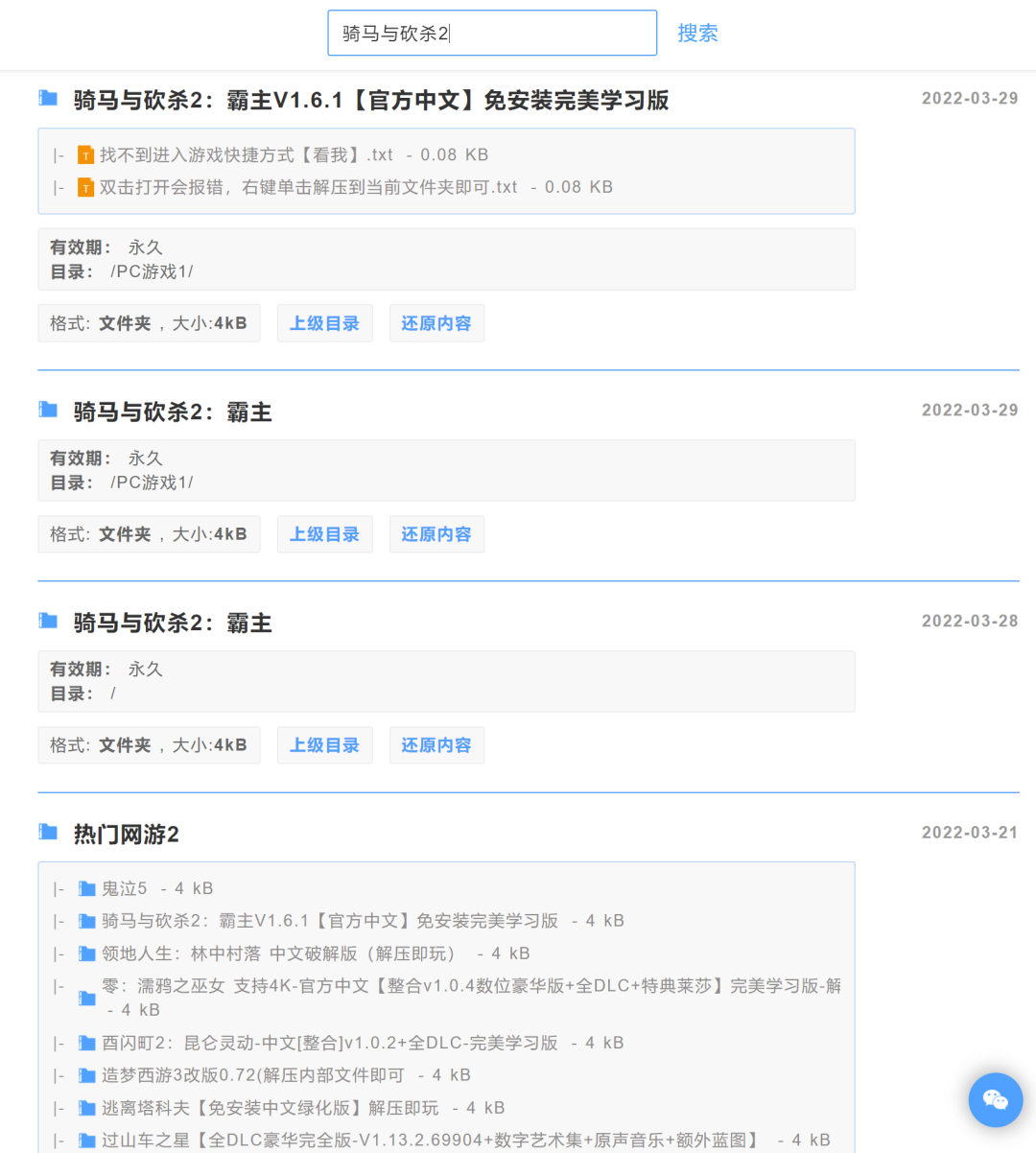Click folder icon beside 热门网游2 title

point(48,832)
